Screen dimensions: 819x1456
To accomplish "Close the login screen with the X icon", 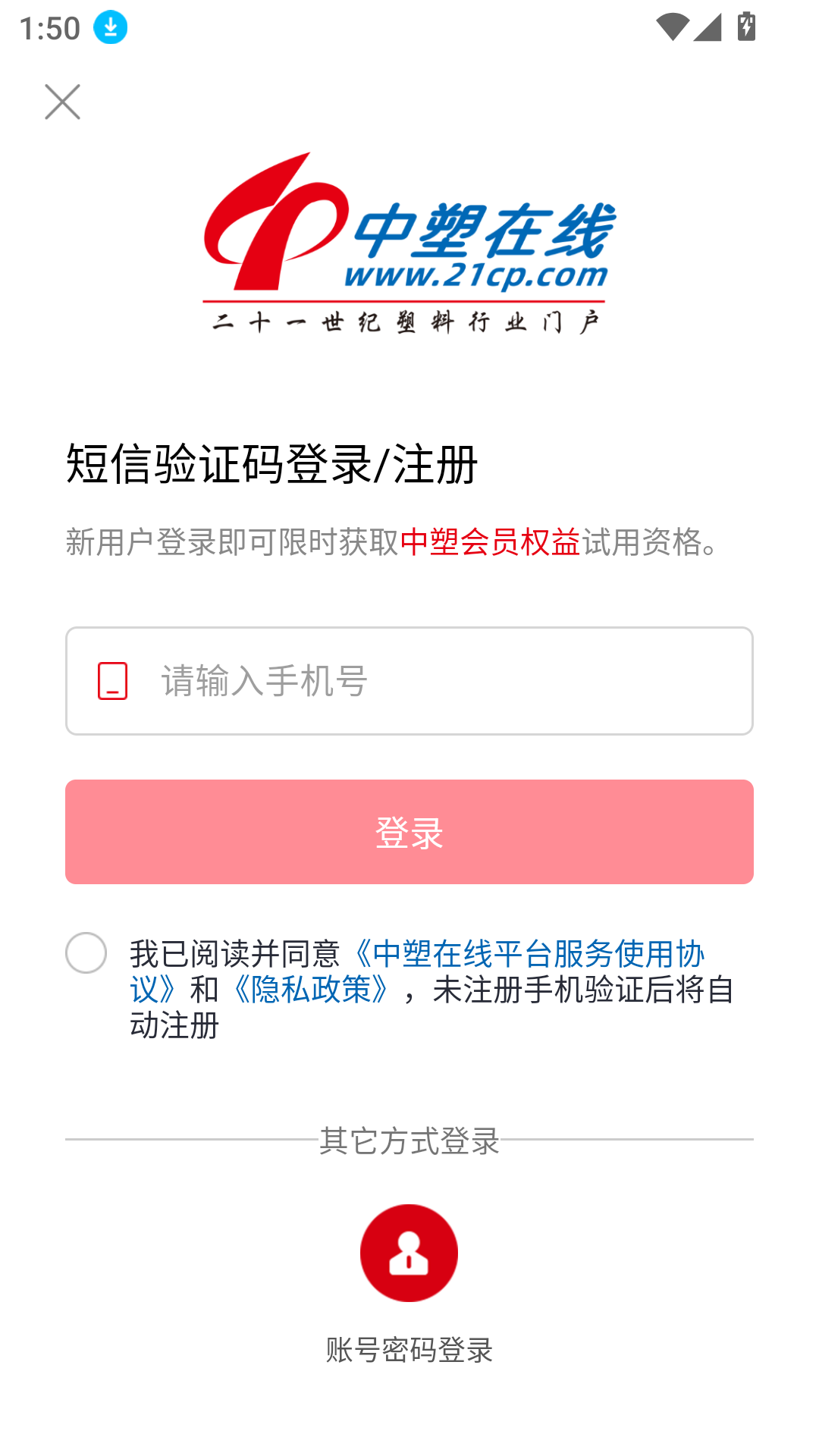I will [x=62, y=102].
